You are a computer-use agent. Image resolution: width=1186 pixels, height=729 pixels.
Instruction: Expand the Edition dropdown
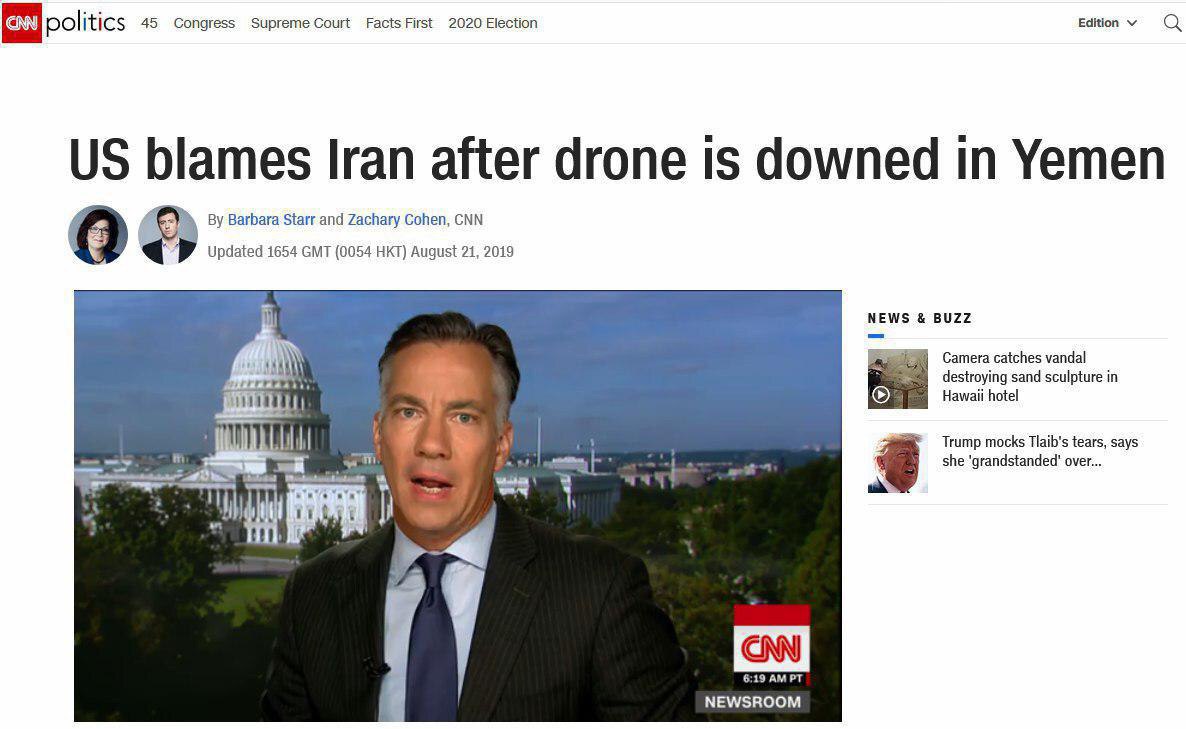point(1107,23)
